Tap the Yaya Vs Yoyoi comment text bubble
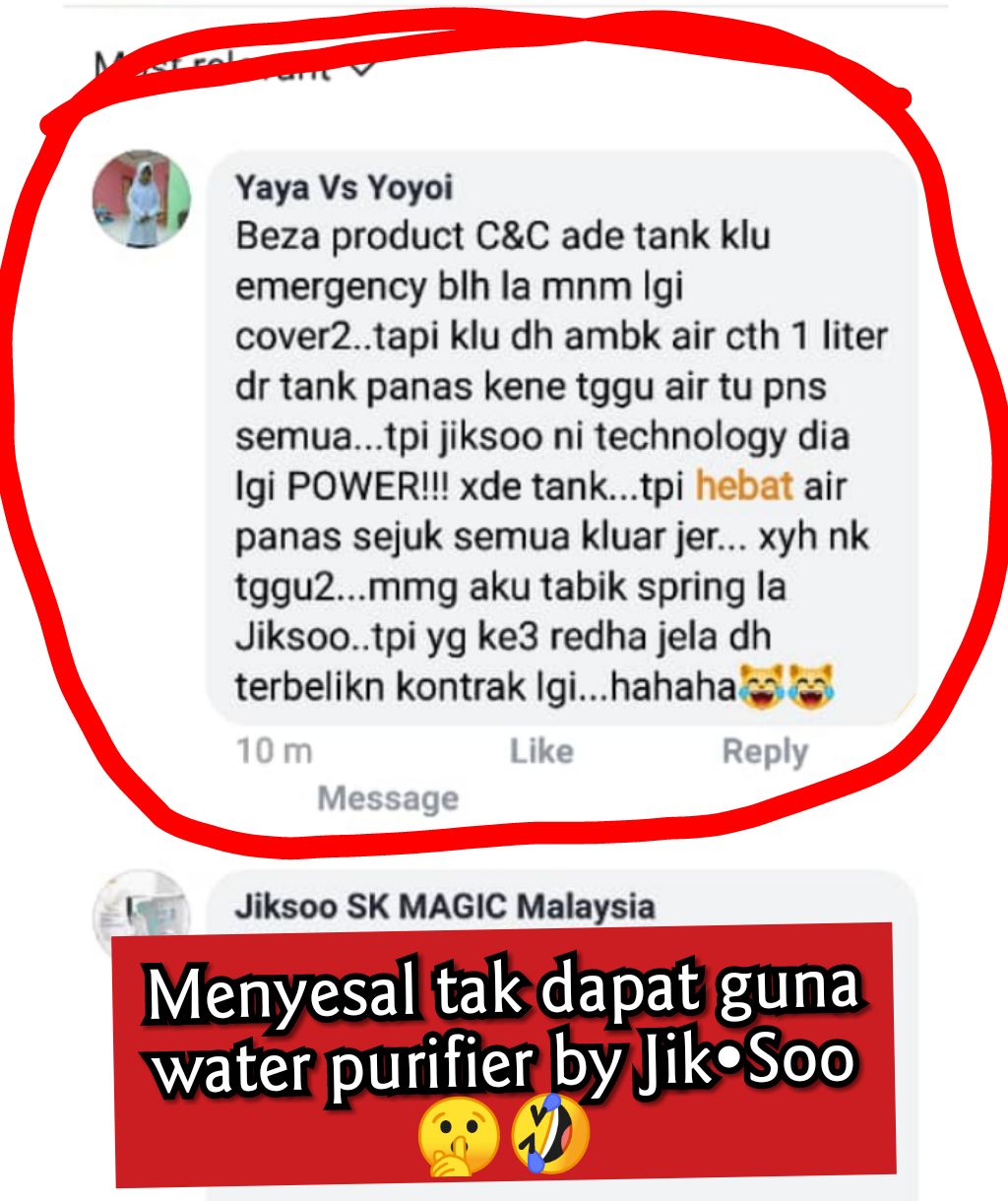 coord(561,438)
